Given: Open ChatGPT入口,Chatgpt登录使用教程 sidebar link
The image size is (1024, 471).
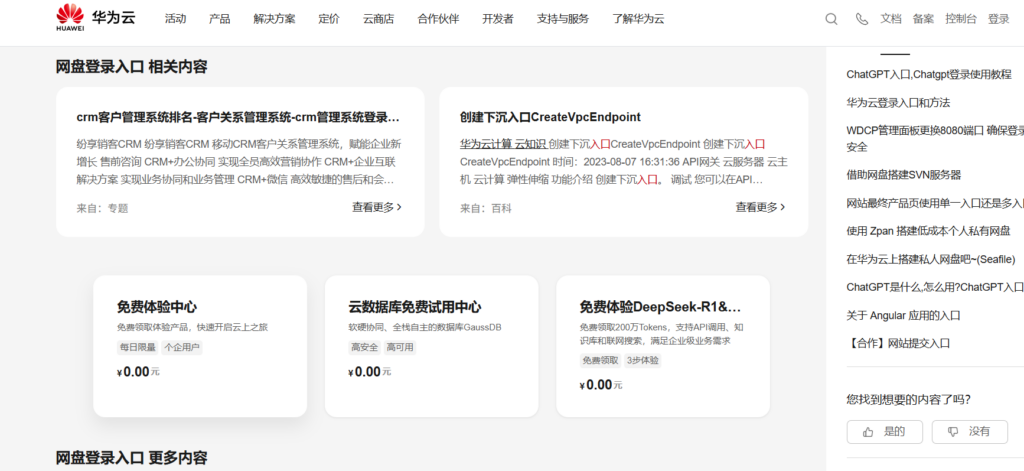Looking at the screenshot, I should [929, 74].
